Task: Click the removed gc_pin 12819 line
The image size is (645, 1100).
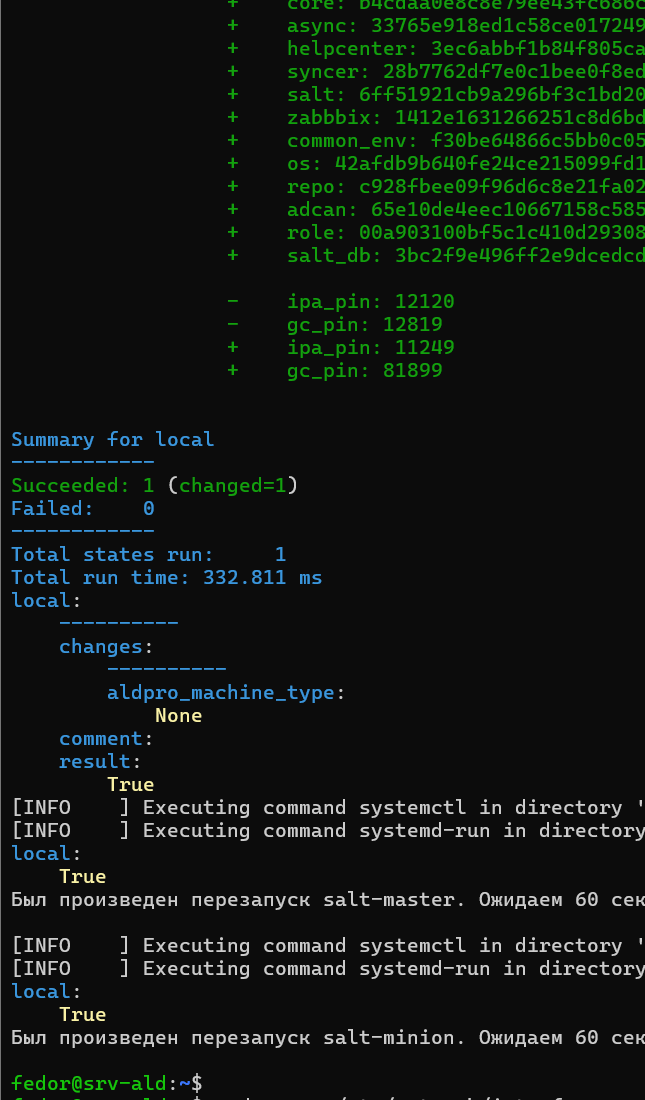Action: pos(364,325)
